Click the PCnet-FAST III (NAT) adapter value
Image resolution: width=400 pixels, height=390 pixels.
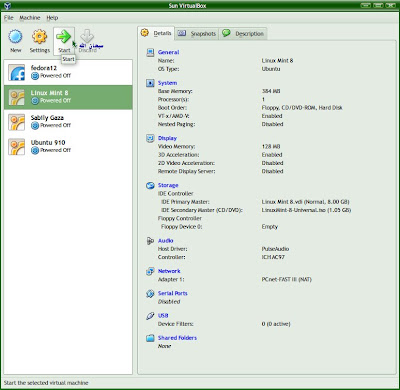click(x=287, y=280)
